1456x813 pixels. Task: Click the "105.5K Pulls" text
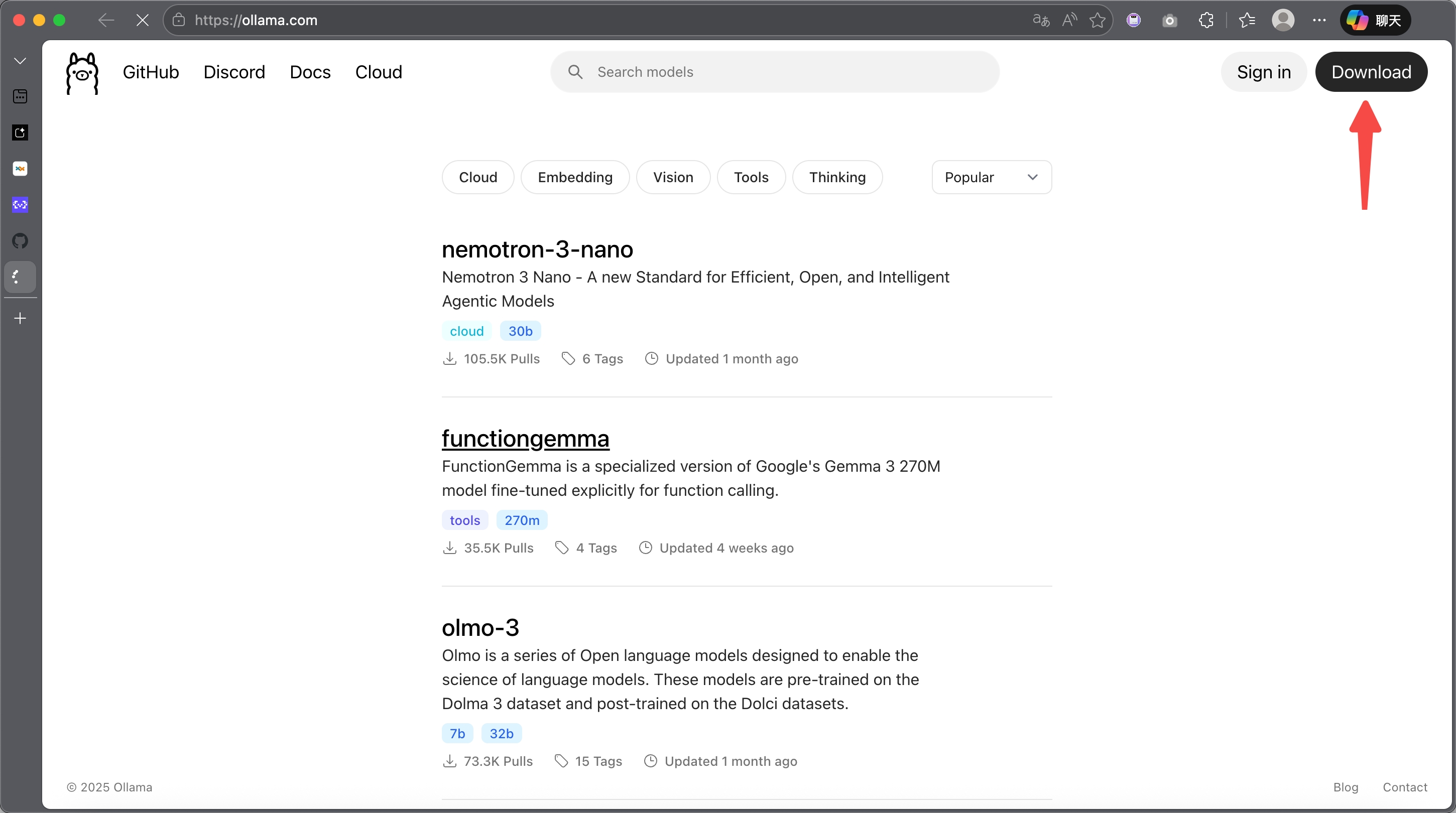click(502, 359)
